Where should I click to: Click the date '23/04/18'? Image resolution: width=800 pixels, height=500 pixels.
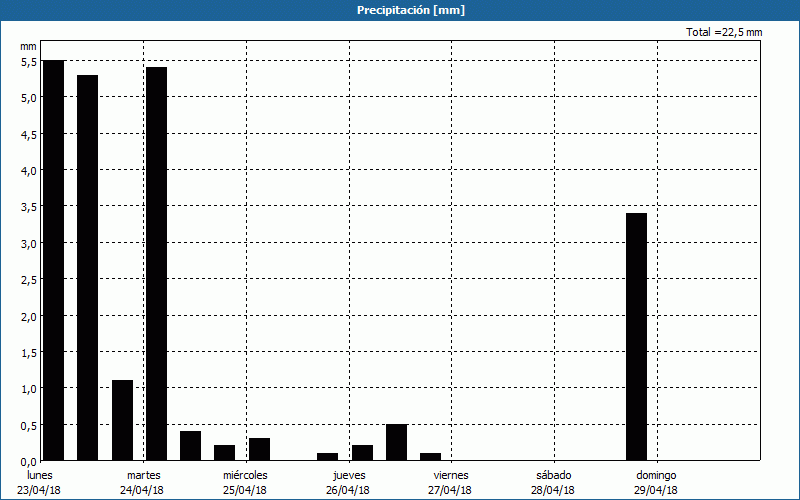39,490
